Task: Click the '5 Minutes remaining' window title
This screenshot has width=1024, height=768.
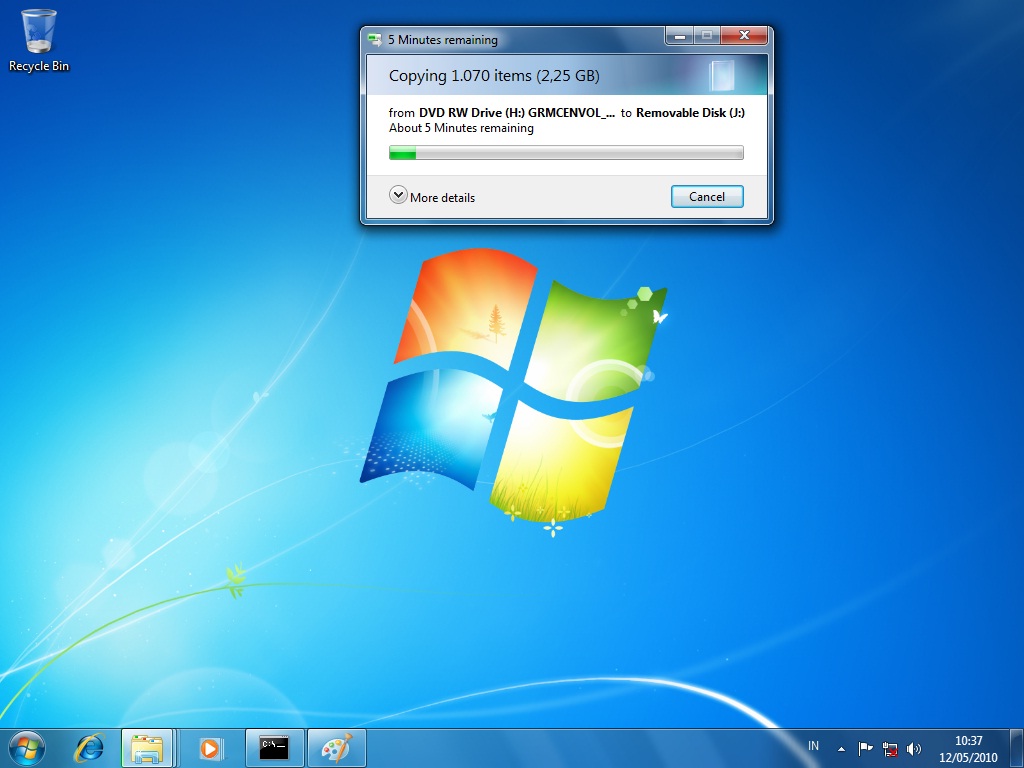Action: pos(443,40)
